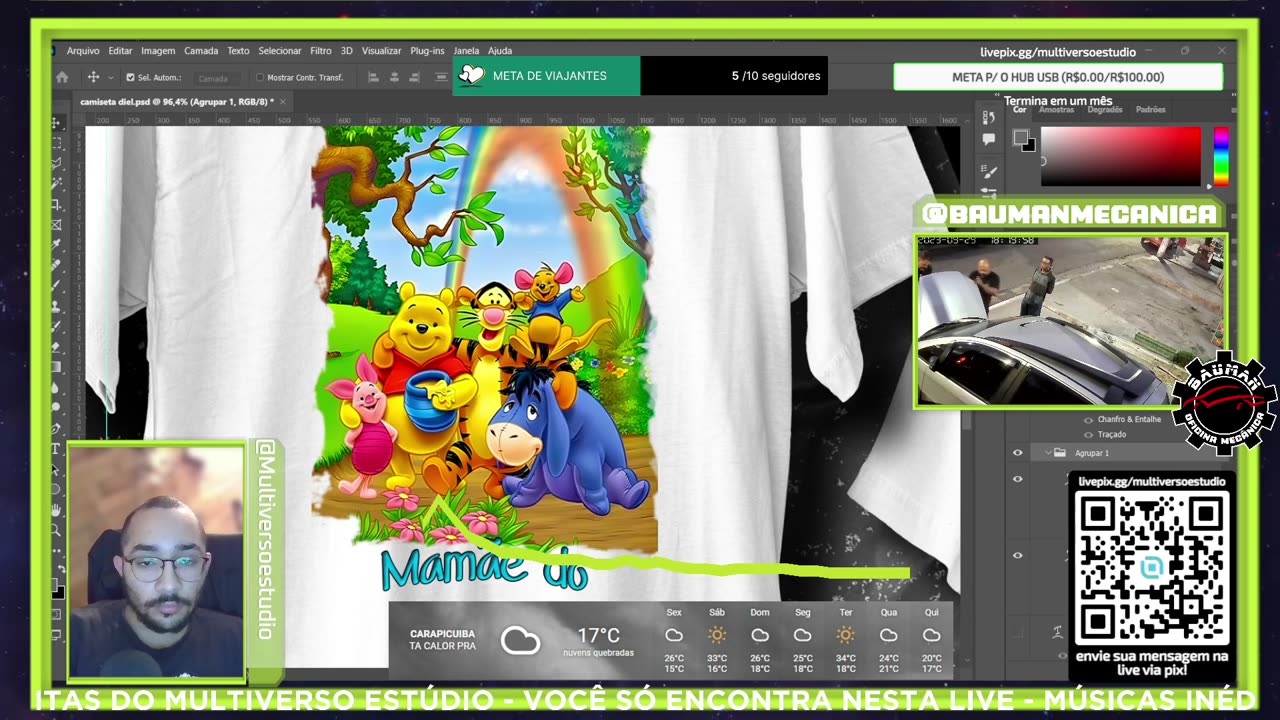Image resolution: width=1280 pixels, height=720 pixels.
Task: Open the Brush Settings panel icon
Action: [989, 171]
